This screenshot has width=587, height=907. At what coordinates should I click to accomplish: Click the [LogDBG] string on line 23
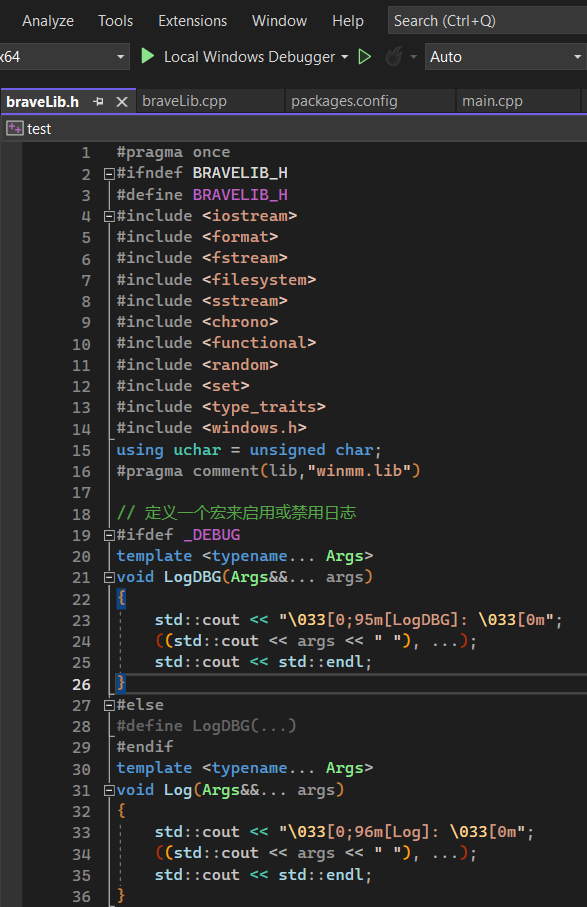tap(420, 620)
